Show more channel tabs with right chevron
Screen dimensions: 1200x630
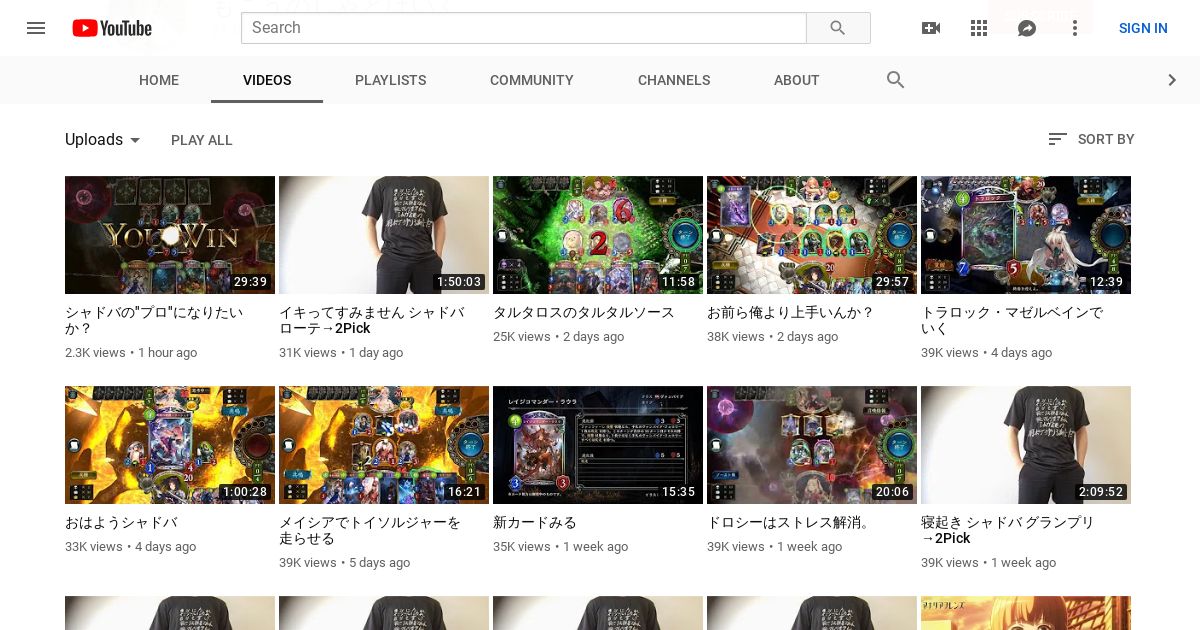pos(1172,80)
